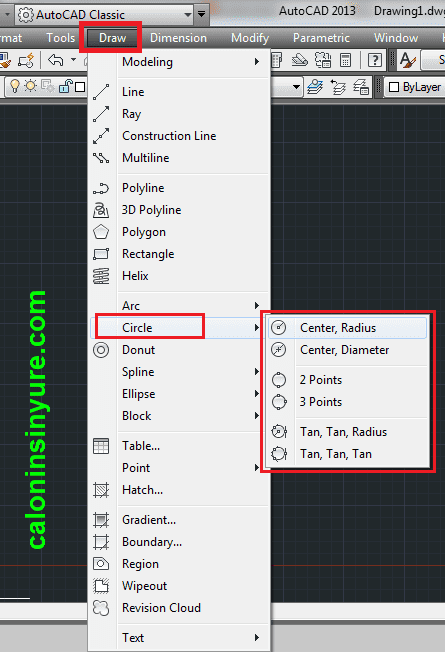Expand the Ellipse submenu
Image resolution: width=445 pixels, height=653 pixels.
point(179,394)
